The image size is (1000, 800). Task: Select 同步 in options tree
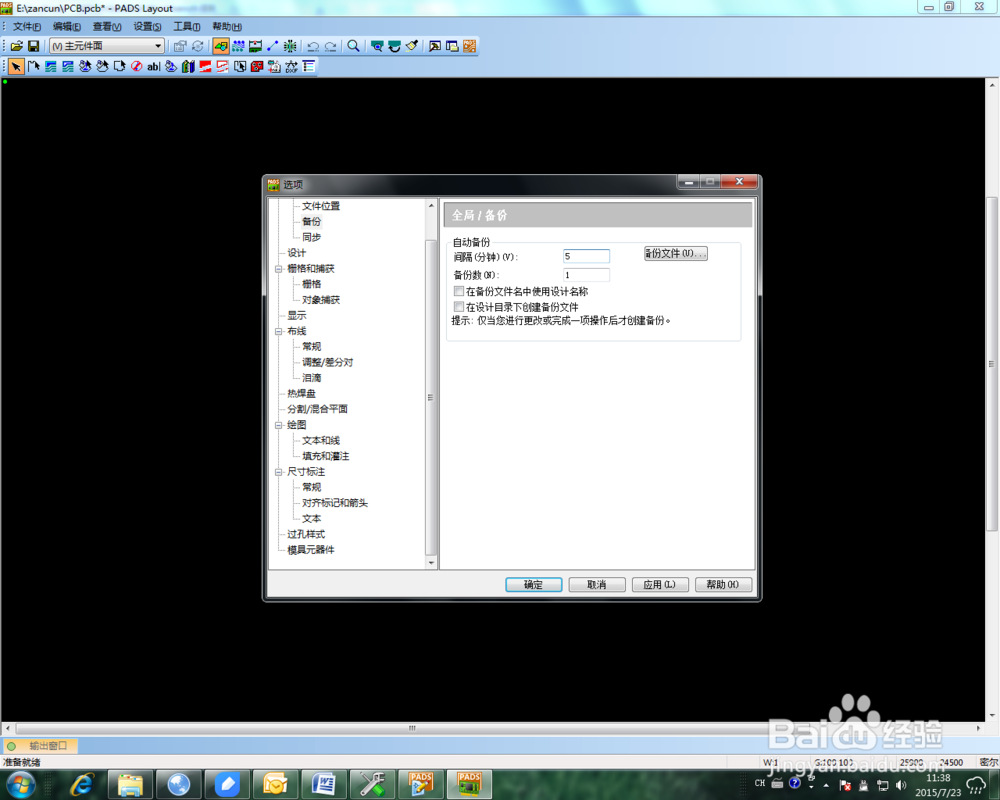pos(311,237)
